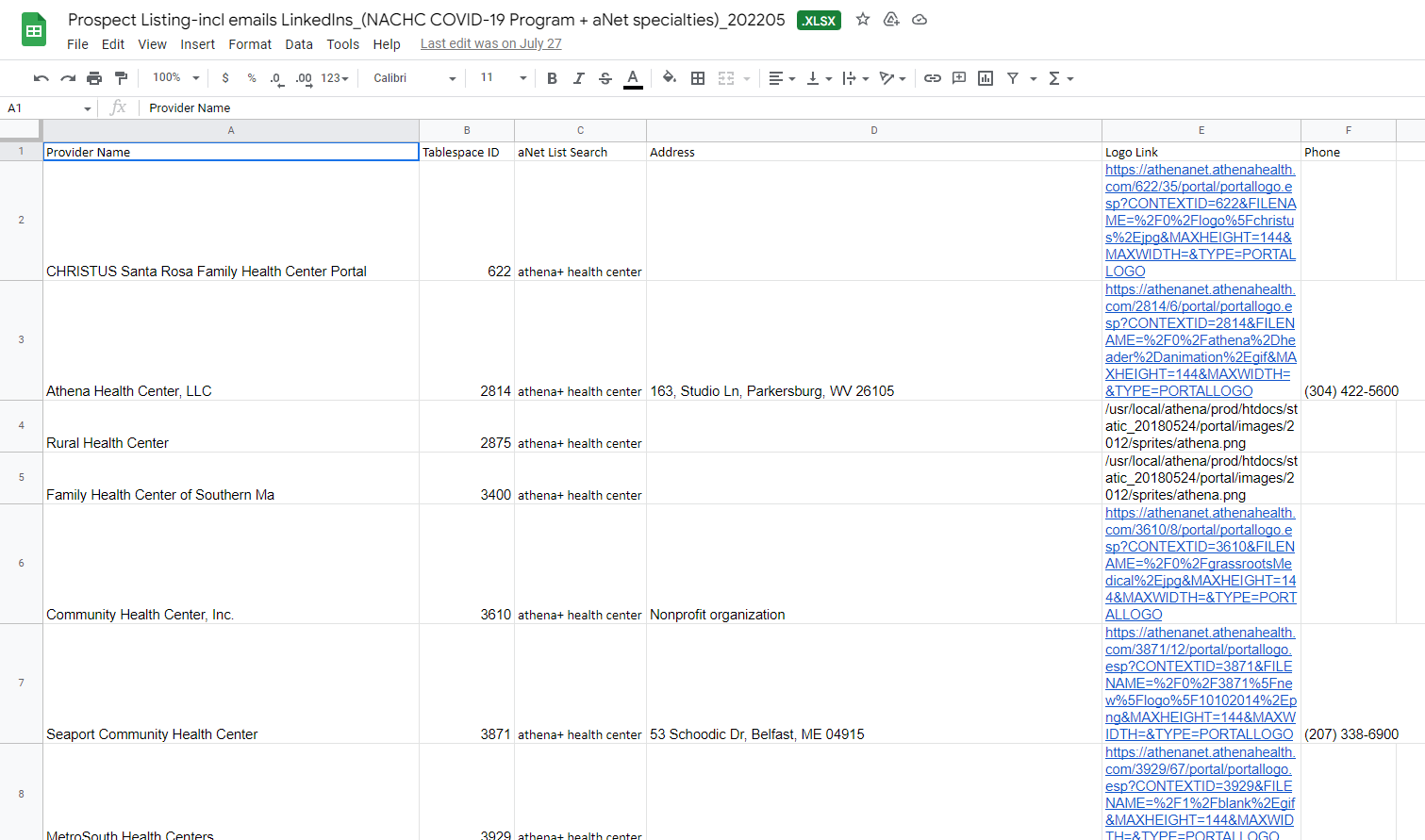Open the Format menu
1425x840 pixels.
tap(250, 44)
